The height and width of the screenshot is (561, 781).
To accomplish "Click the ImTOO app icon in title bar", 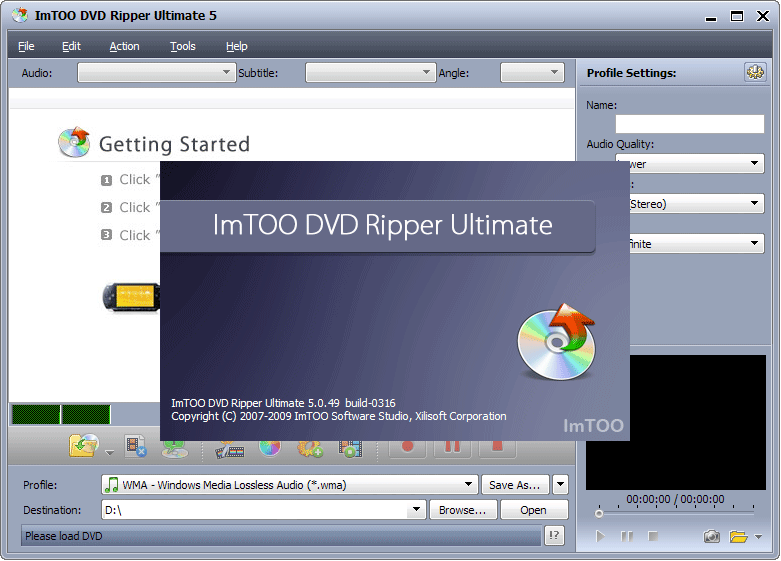I will click(x=20, y=15).
